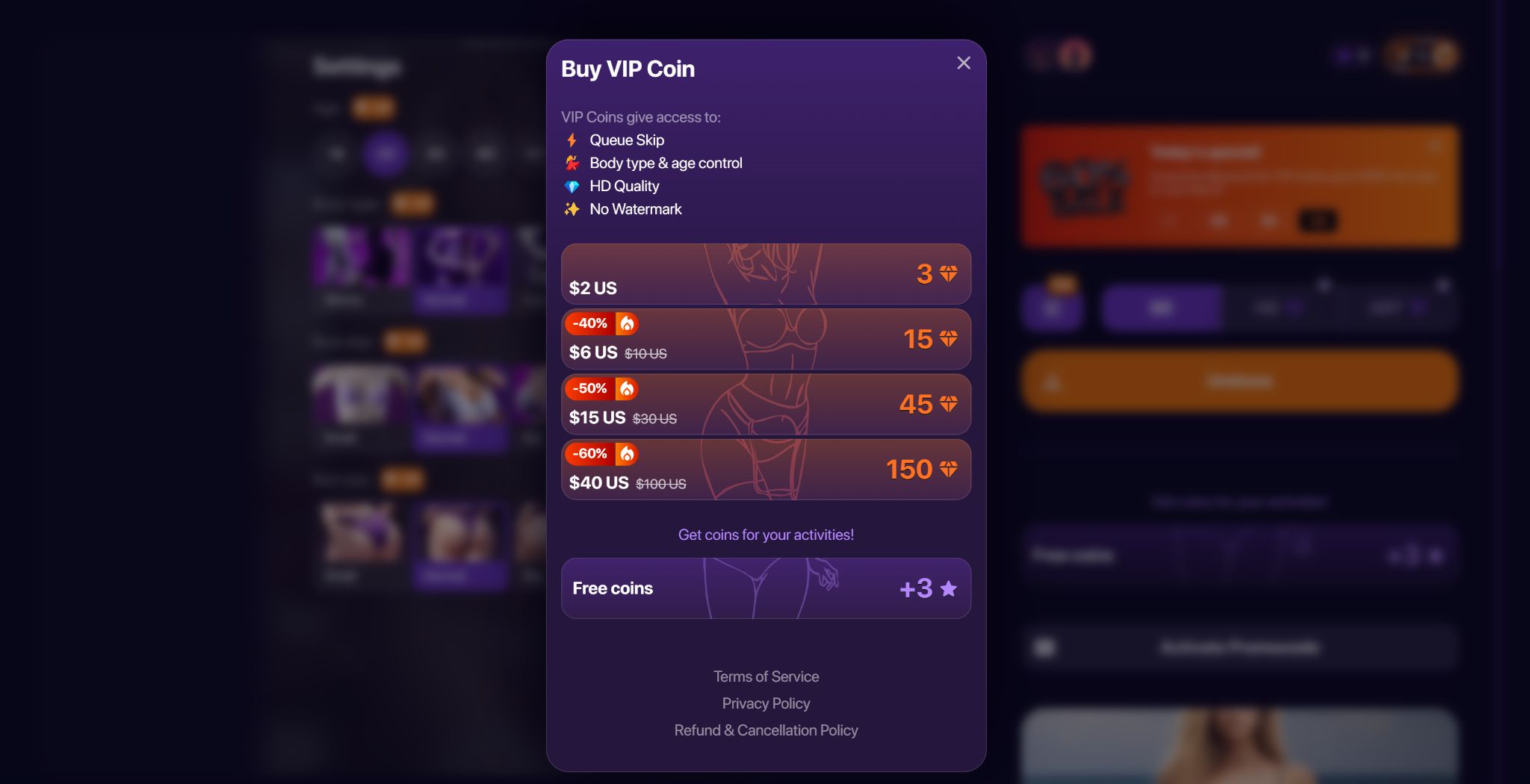Click the diamond icon beside 150 coins
The image size is (1530, 784).
point(949,469)
